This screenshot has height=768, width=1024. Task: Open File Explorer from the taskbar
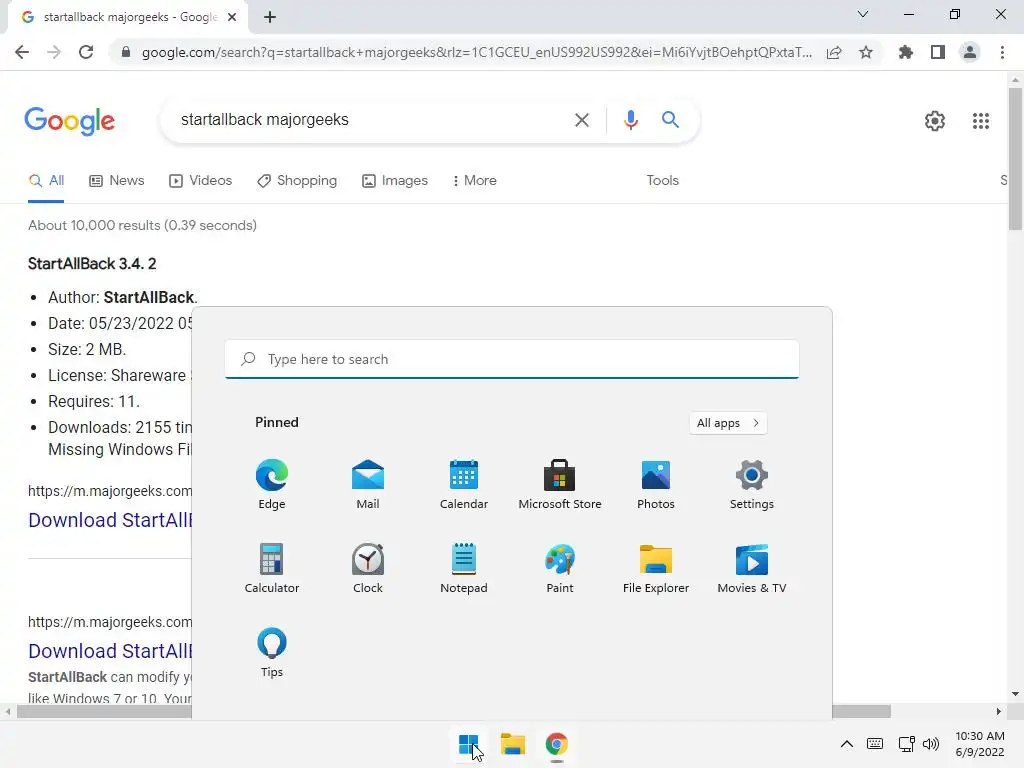(x=513, y=744)
